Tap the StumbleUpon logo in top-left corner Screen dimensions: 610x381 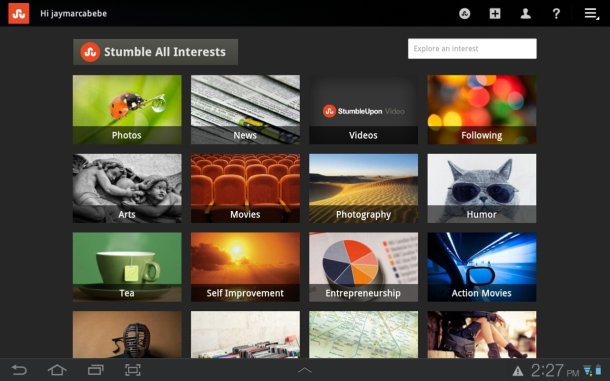click(19, 13)
